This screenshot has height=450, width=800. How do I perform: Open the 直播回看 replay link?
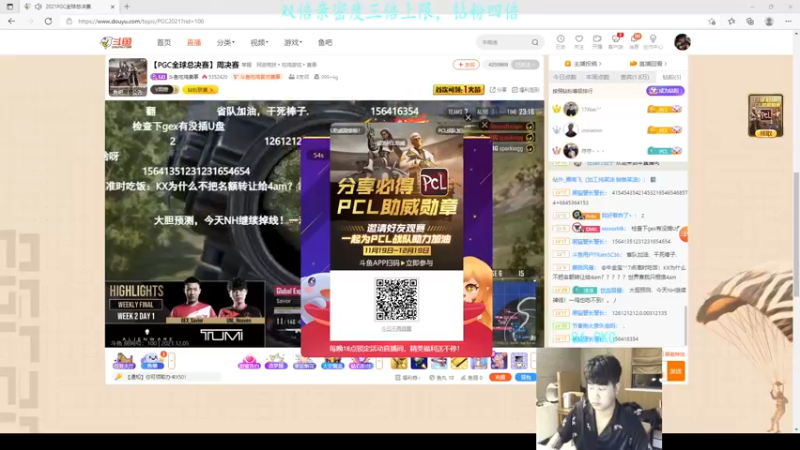tap(648, 64)
